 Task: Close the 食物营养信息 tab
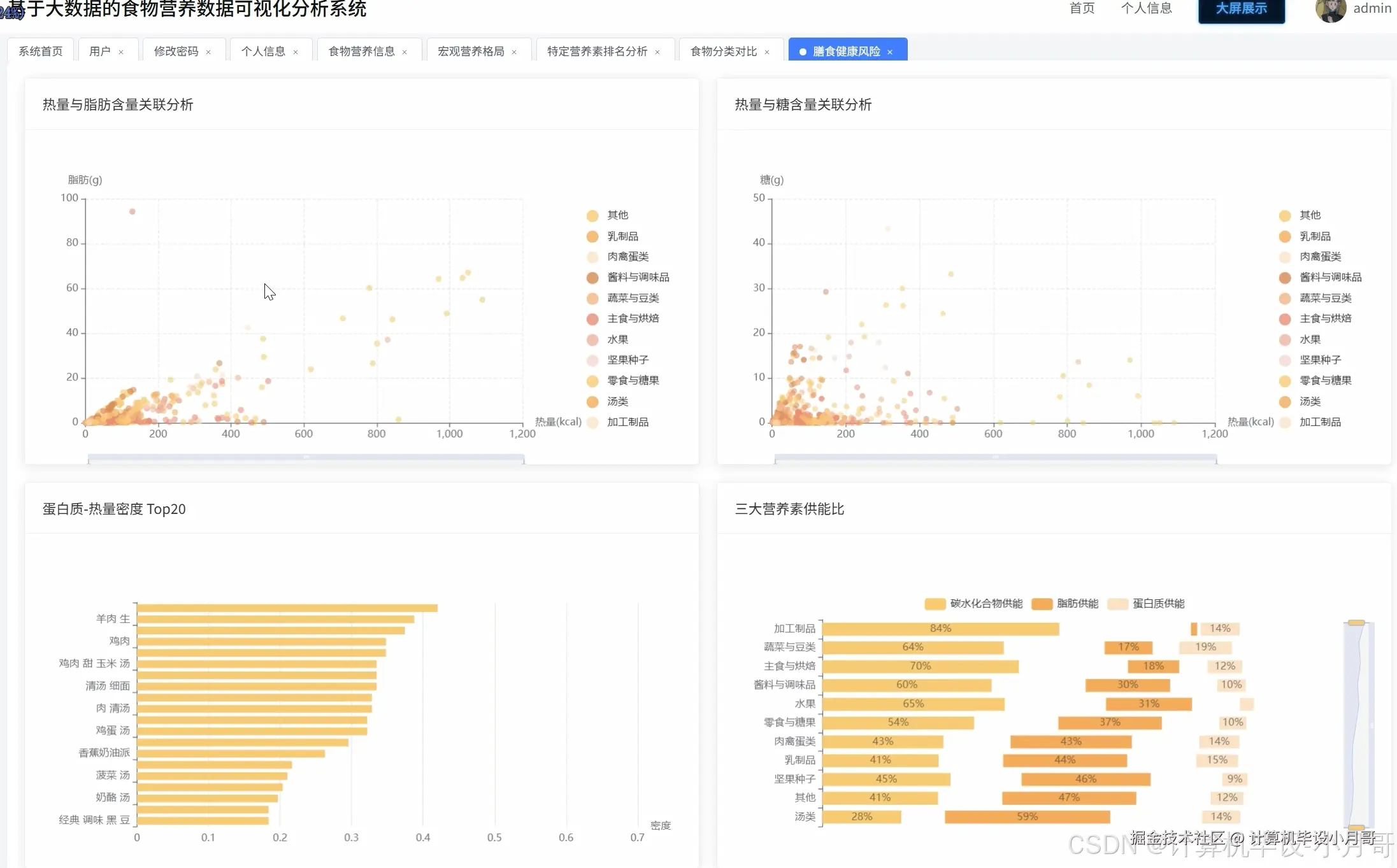pyautogui.click(x=405, y=52)
